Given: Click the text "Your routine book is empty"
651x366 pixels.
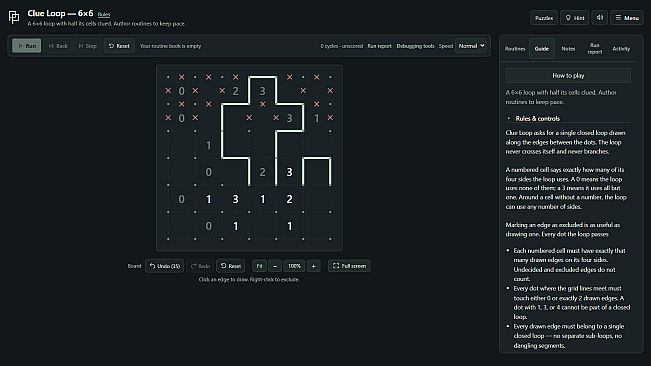Looking at the screenshot, I should [x=170, y=46].
